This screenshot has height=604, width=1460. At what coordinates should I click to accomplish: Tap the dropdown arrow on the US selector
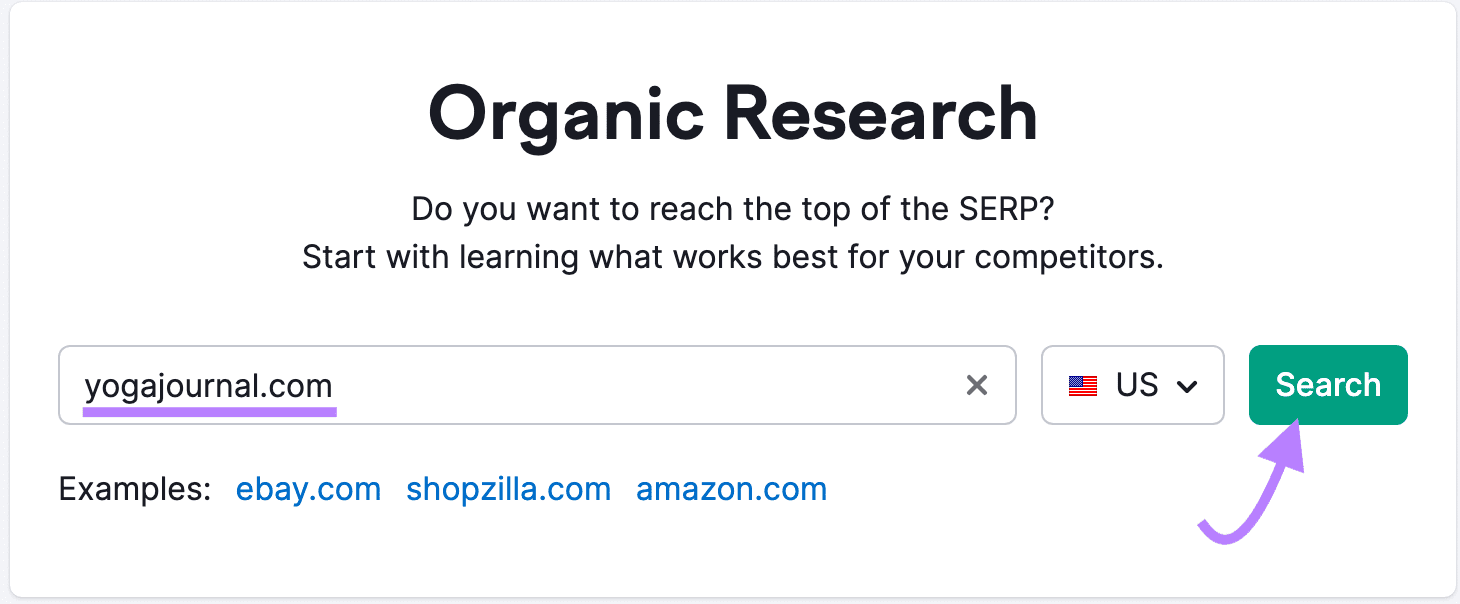point(1191,385)
